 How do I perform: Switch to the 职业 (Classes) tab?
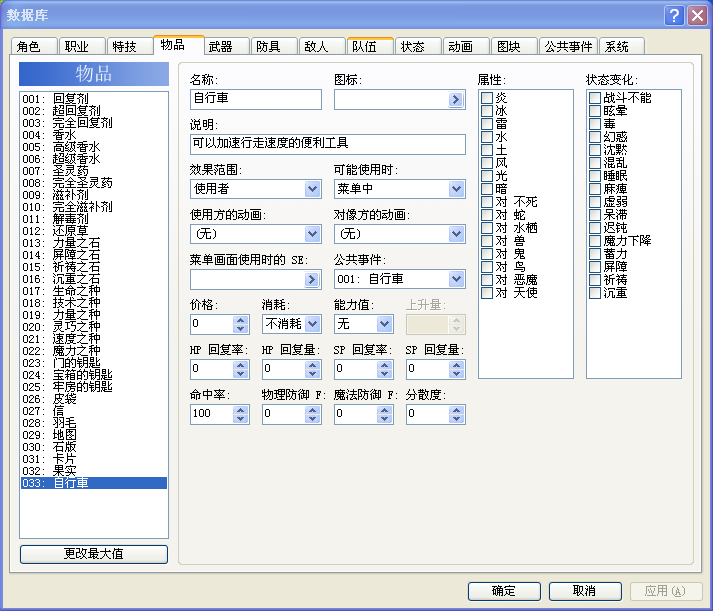pos(82,46)
